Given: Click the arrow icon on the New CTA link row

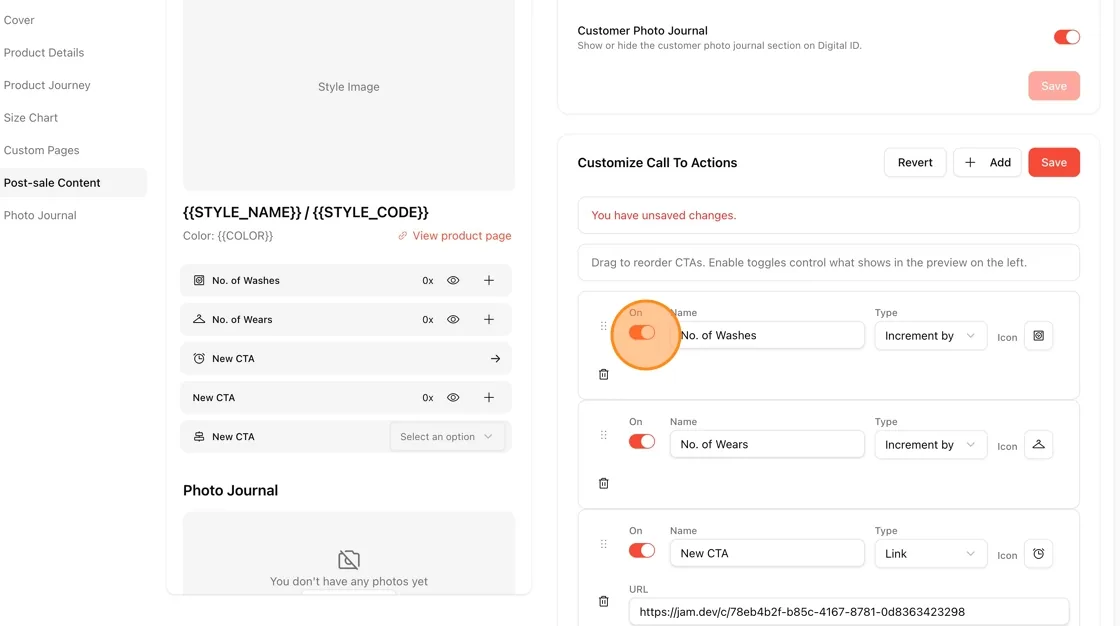Looking at the screenshot, I should [x=495, y=359].
